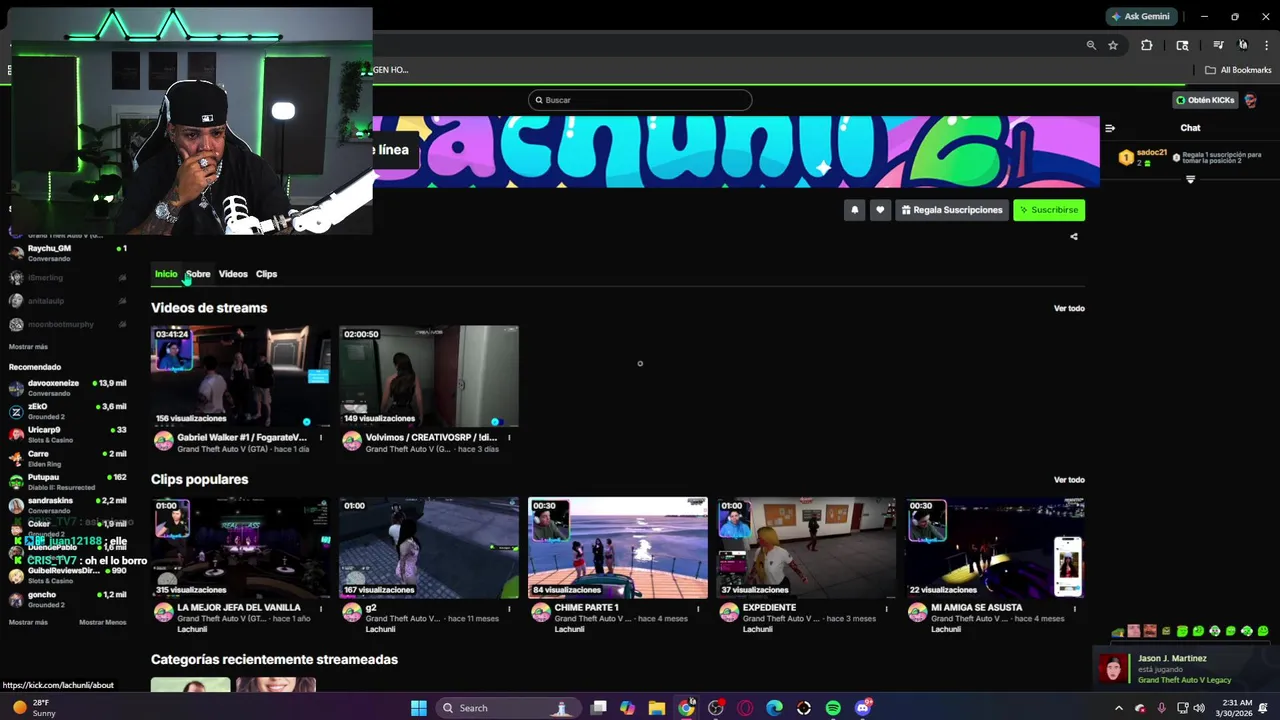
Task: Click taskbar speaker volume icon
Action: tap(1199, 708)
